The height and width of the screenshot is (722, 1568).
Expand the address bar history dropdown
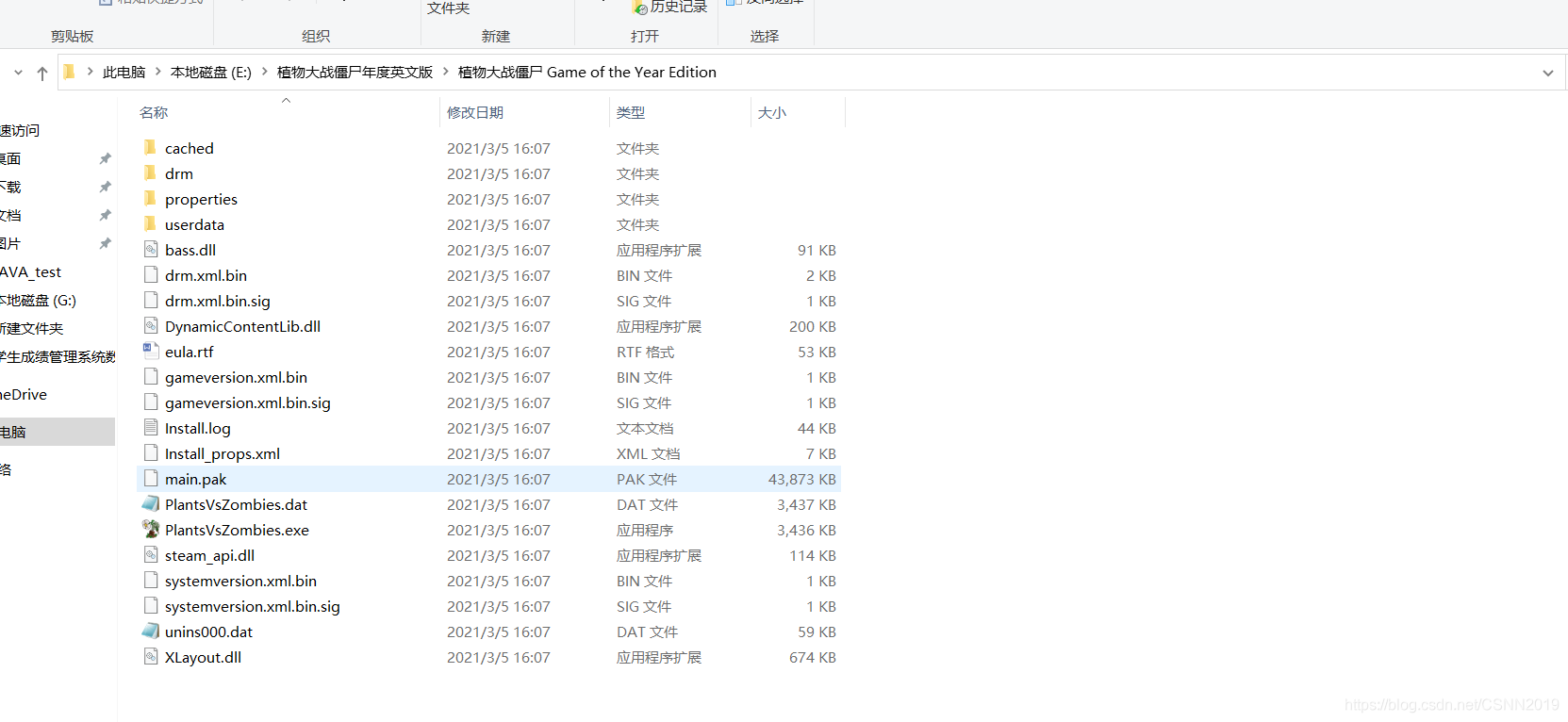point(1547,73)
